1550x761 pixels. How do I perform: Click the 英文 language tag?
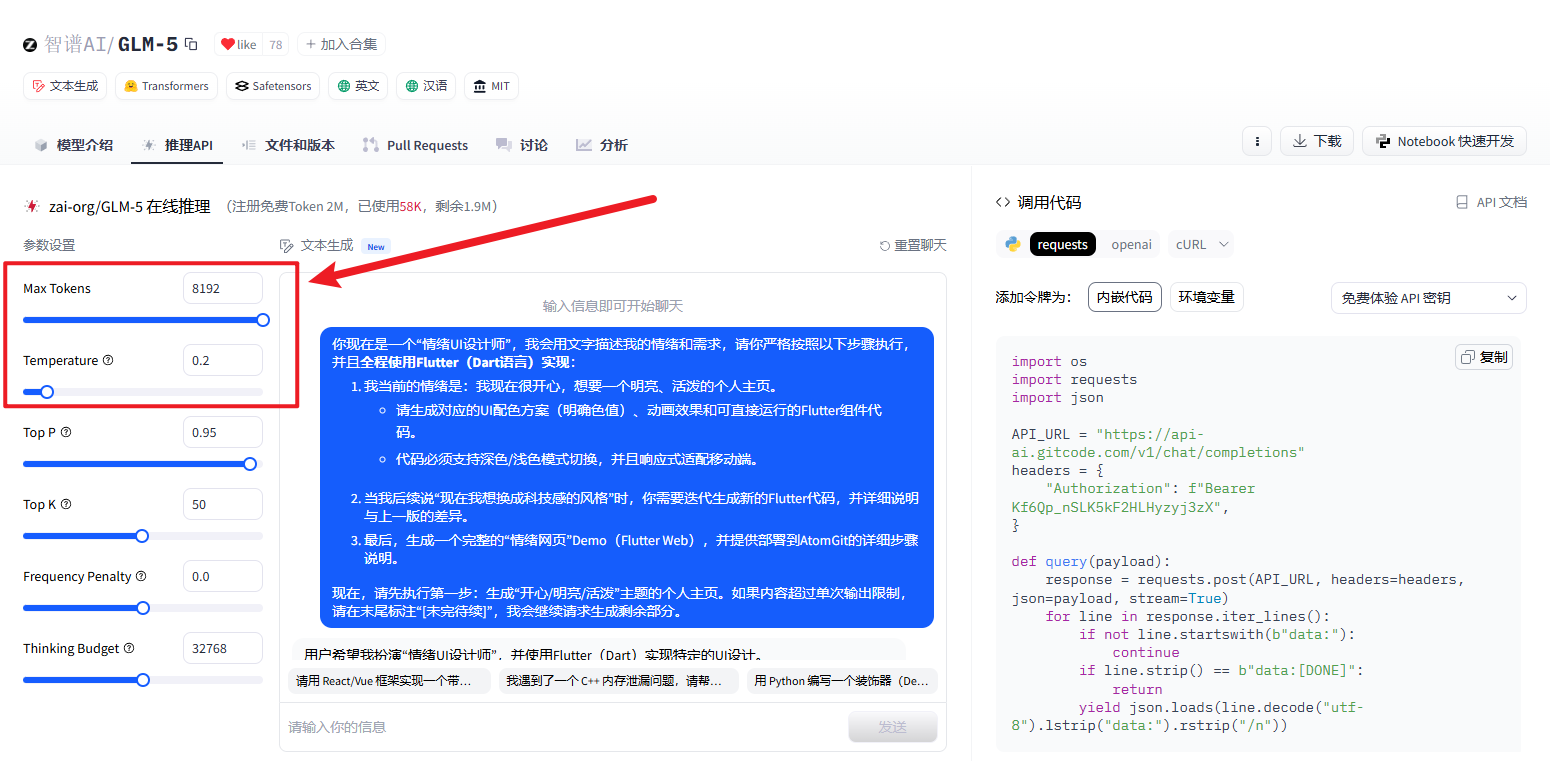pyautogui.click(x=359, y=86)
